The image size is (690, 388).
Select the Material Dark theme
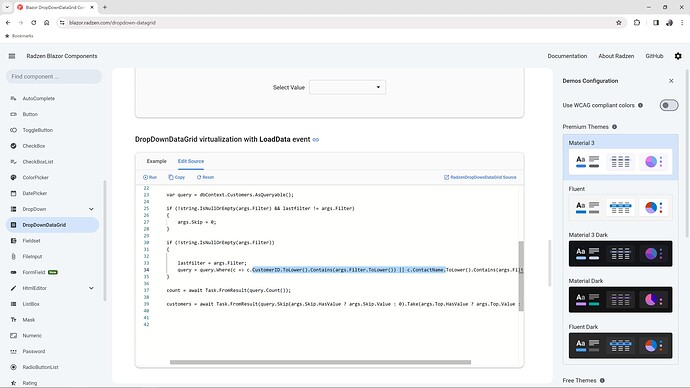tap(620, 295)
